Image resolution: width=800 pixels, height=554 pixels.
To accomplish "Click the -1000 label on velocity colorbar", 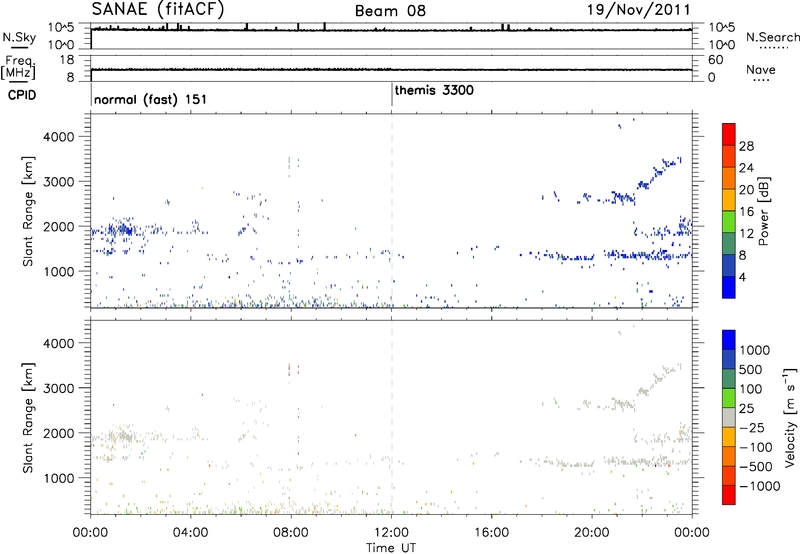I will click(x=760, y=486).
